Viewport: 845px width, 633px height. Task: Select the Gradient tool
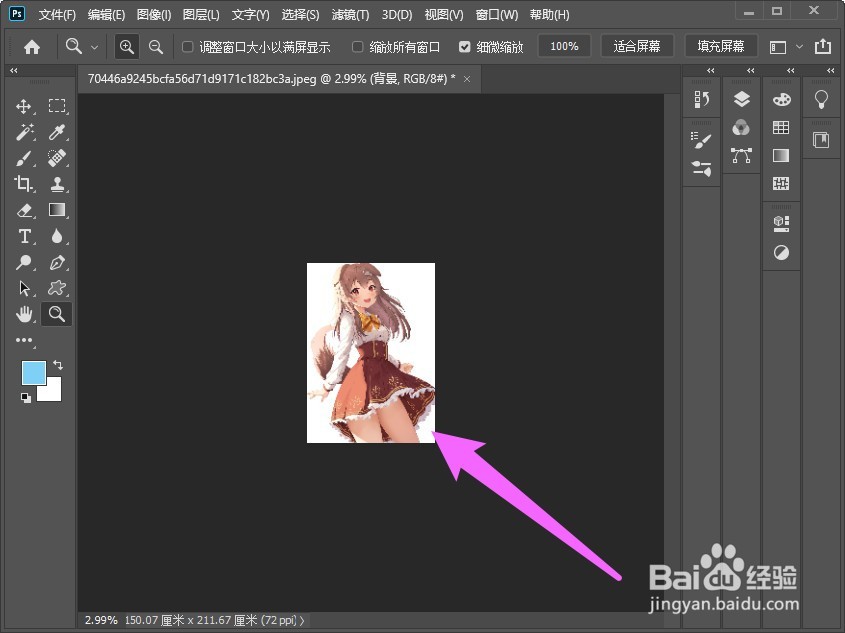pyautogui.click(x=57, y=210)
